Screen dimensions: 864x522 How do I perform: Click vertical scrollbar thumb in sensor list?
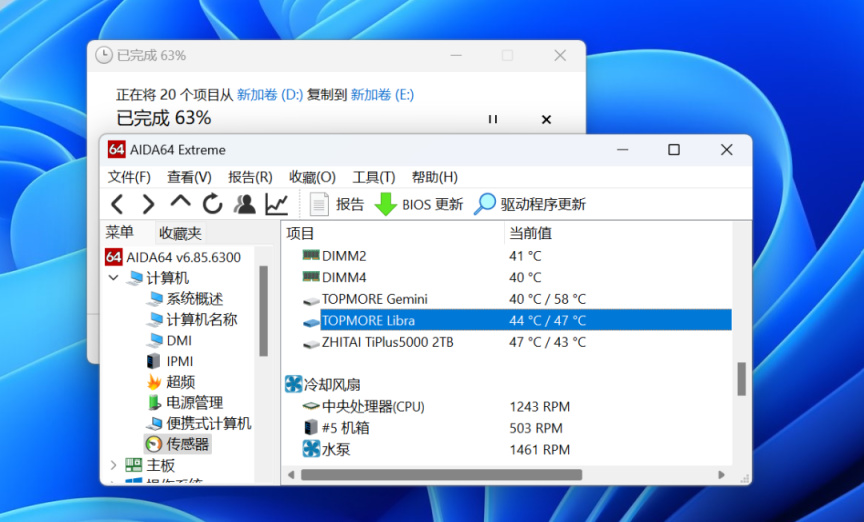tap(742, 379)
